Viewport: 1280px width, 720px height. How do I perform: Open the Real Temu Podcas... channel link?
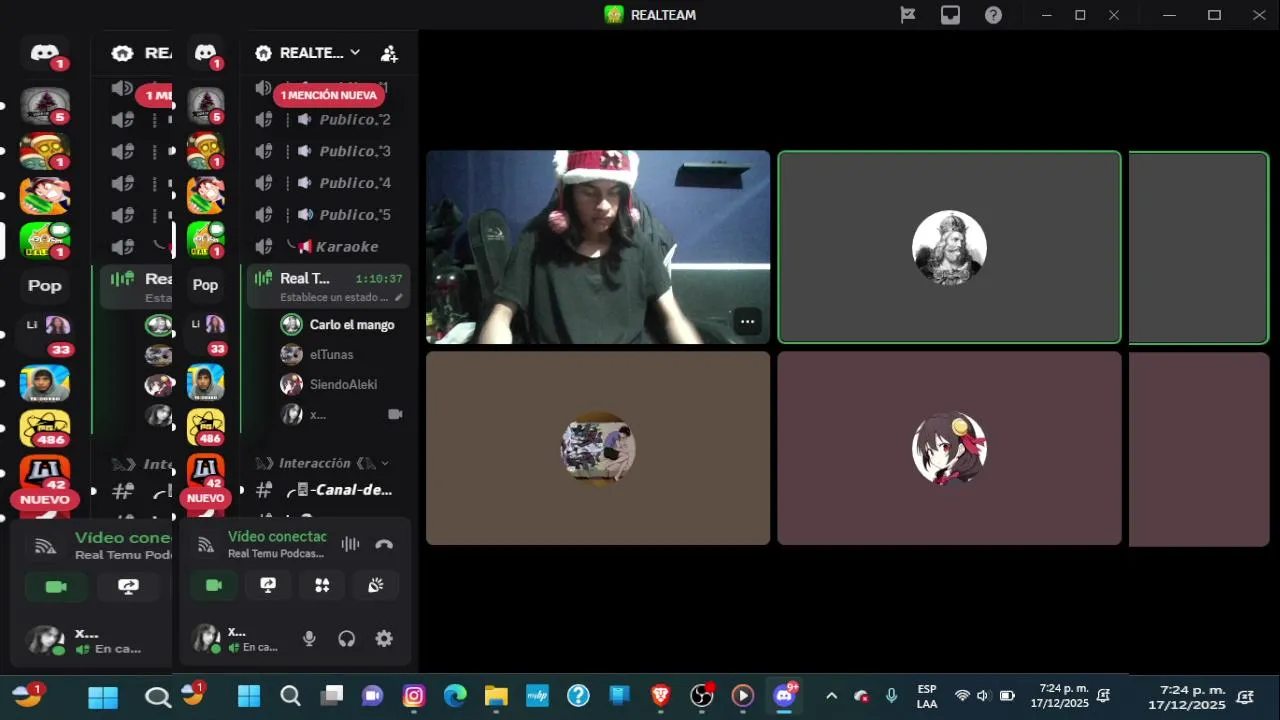tap(276, 554)
